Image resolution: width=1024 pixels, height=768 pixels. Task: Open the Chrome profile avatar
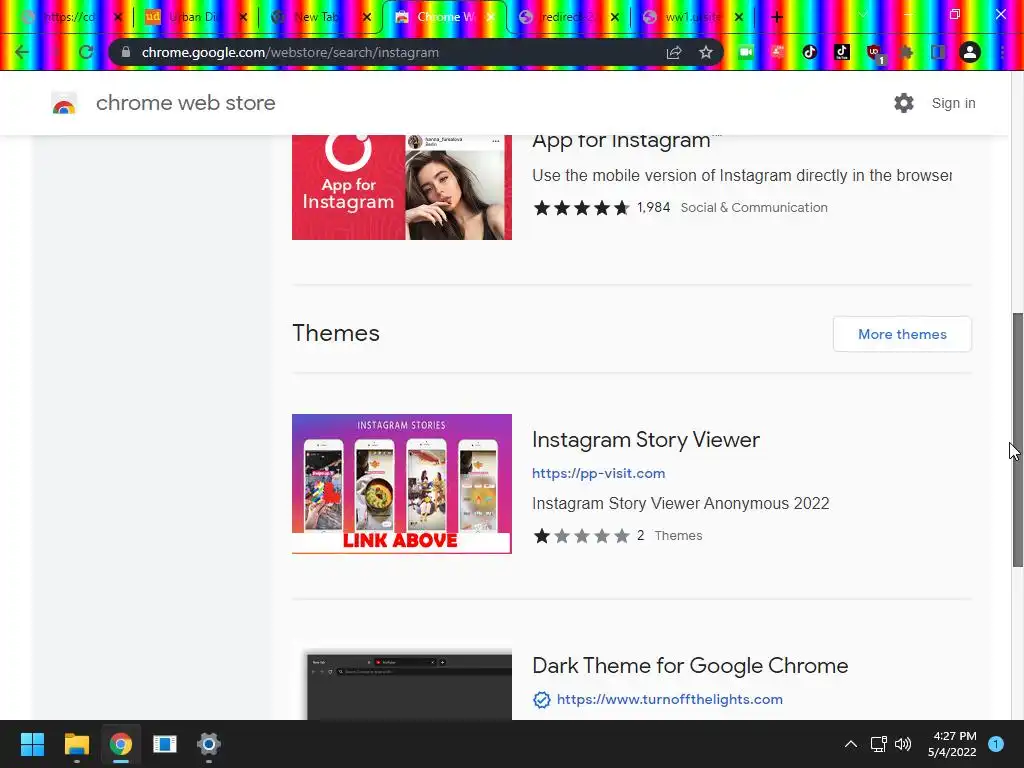click(970, 52)
